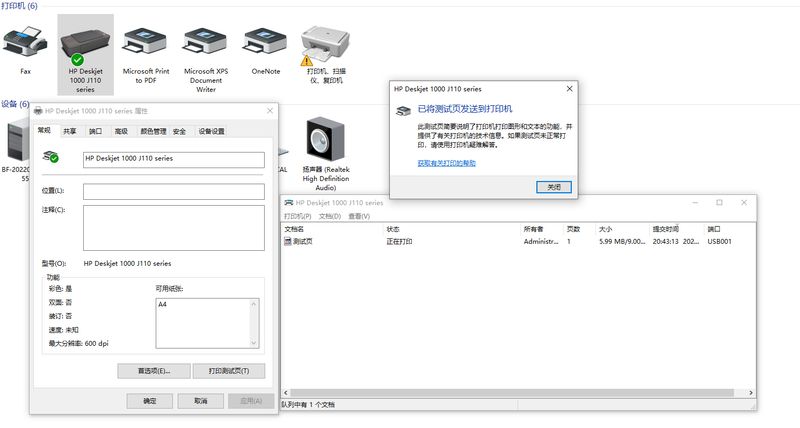Click the 打印测试页(T) button
Viewport: 800px width, 428px height.
point(228,370)
